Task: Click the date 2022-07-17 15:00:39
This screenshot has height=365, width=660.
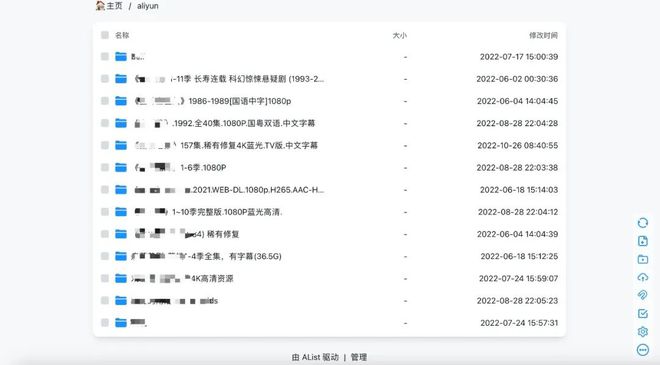Action: (519, 57)
